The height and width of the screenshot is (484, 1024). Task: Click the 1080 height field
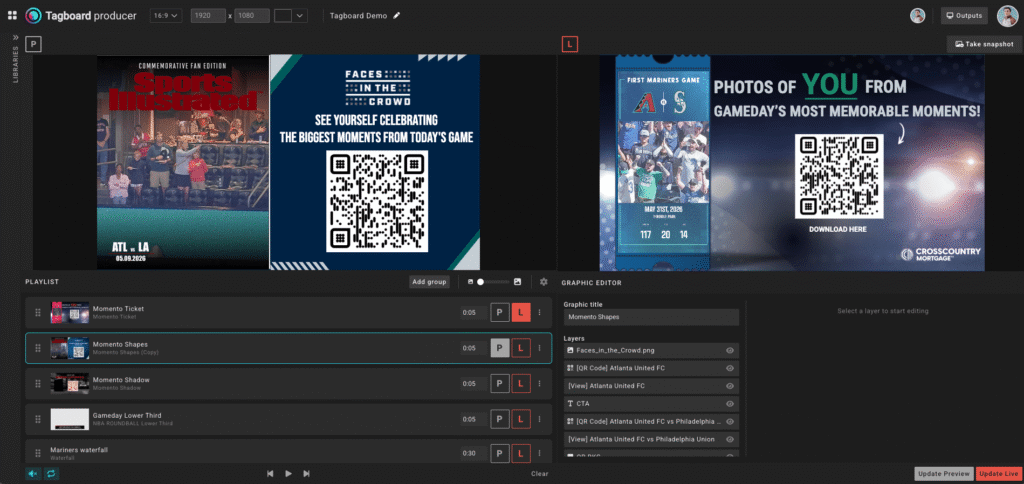(251, 16)
